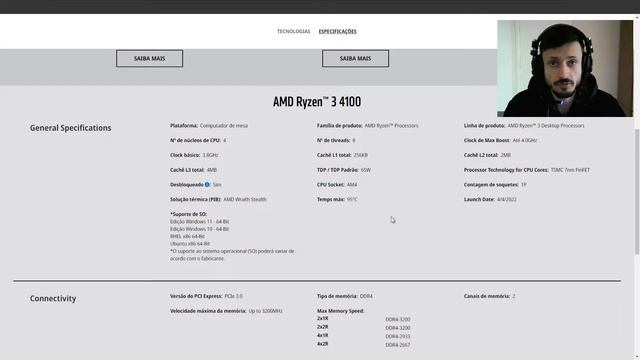Click the Família de produto entry

point(368,126)
